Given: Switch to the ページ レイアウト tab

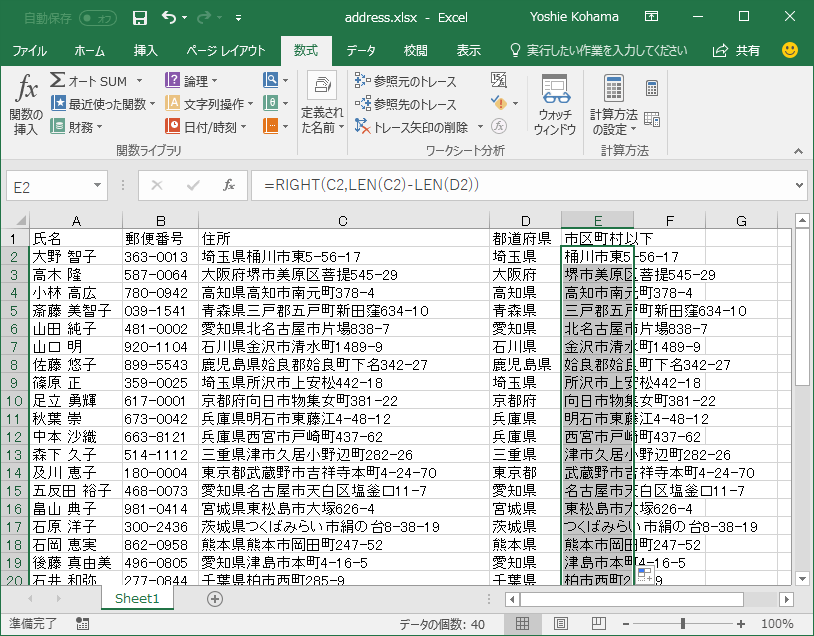Looking at the screenshot, I should tap(227, 50).
